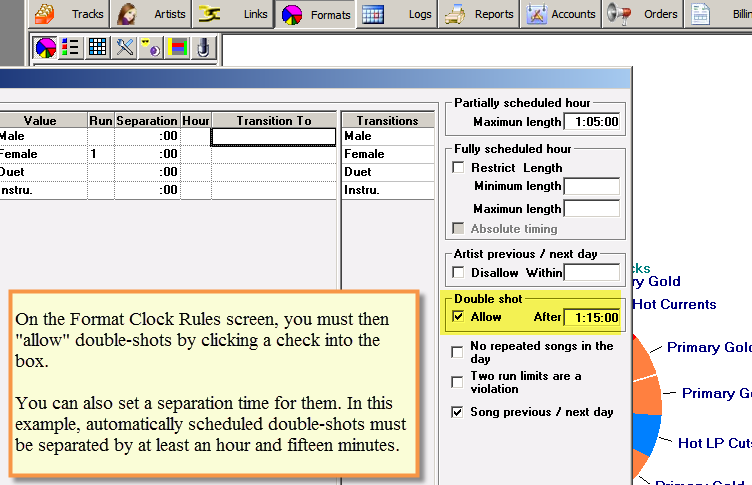Uncheck the Double shot Allow checkbox

click(x=458, y=317)
